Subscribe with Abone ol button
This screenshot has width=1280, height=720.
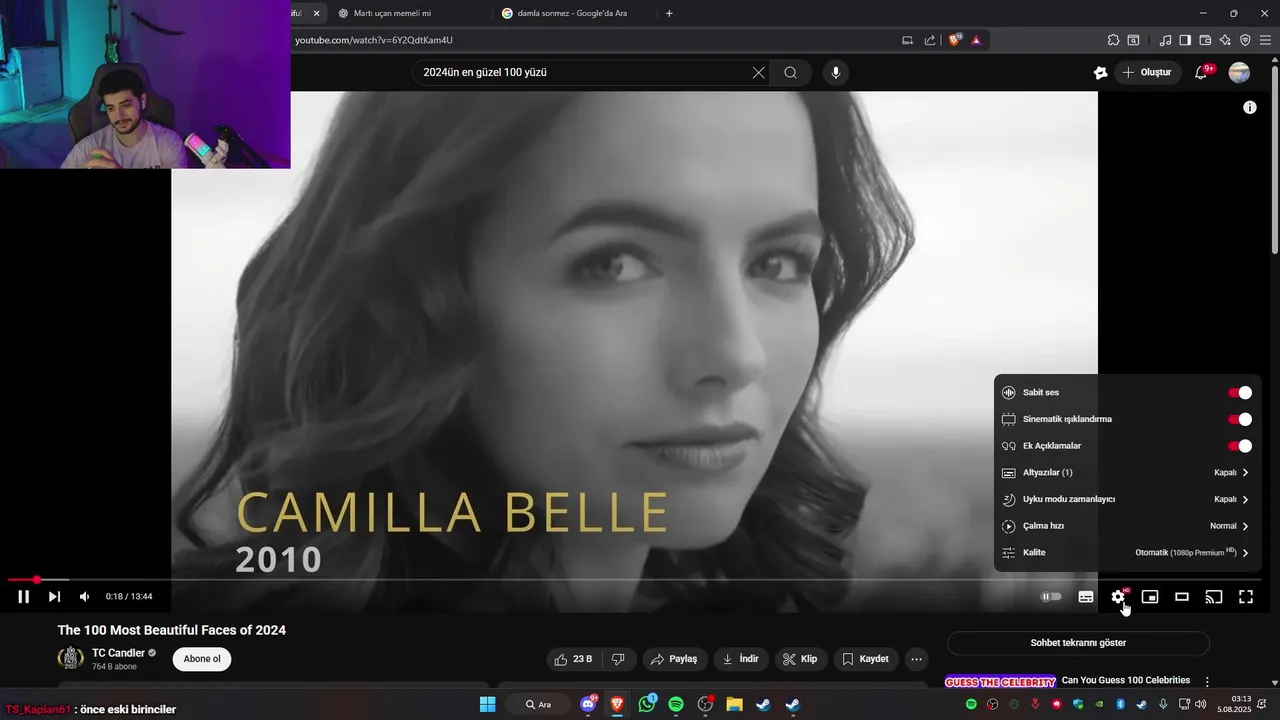tap(202, 659)
